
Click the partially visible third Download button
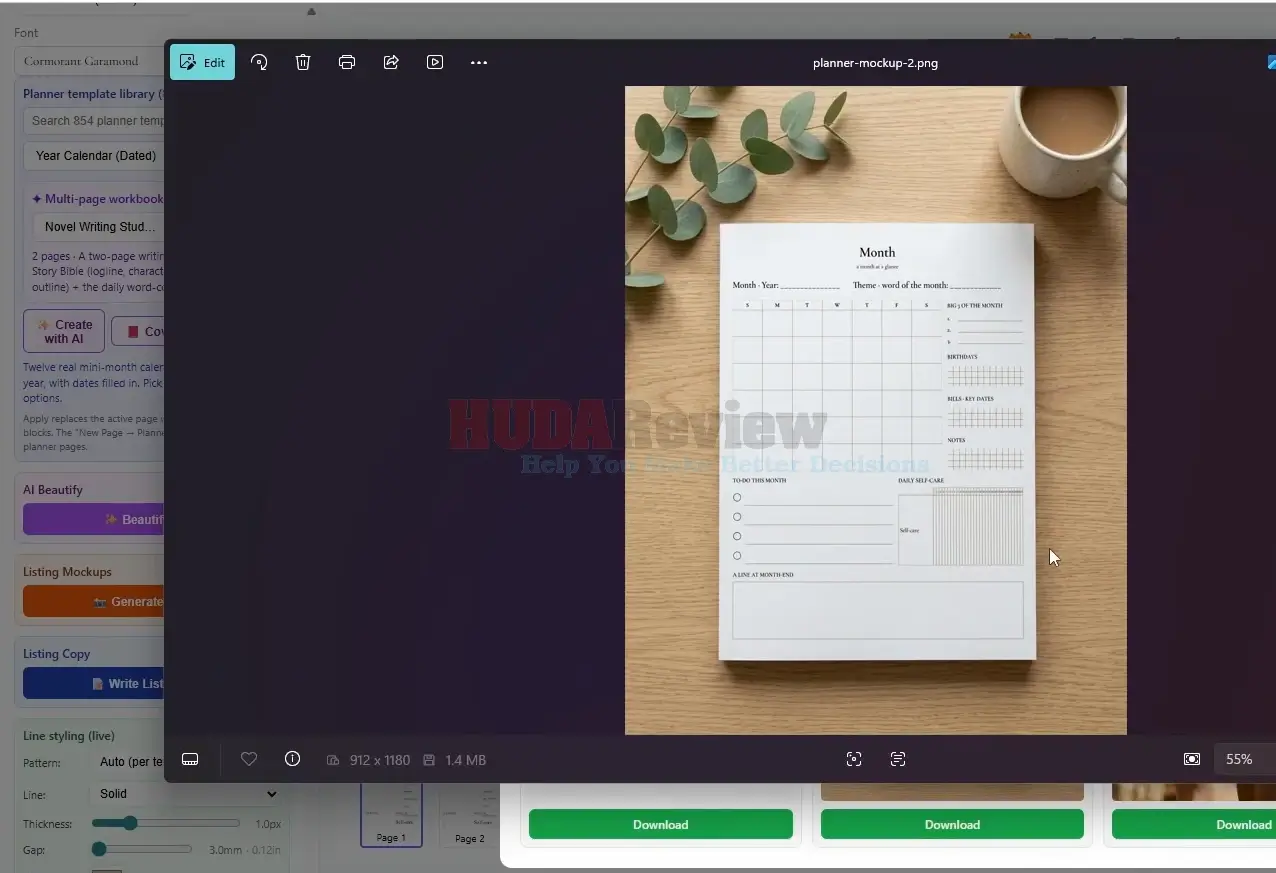pos(1194,825)
